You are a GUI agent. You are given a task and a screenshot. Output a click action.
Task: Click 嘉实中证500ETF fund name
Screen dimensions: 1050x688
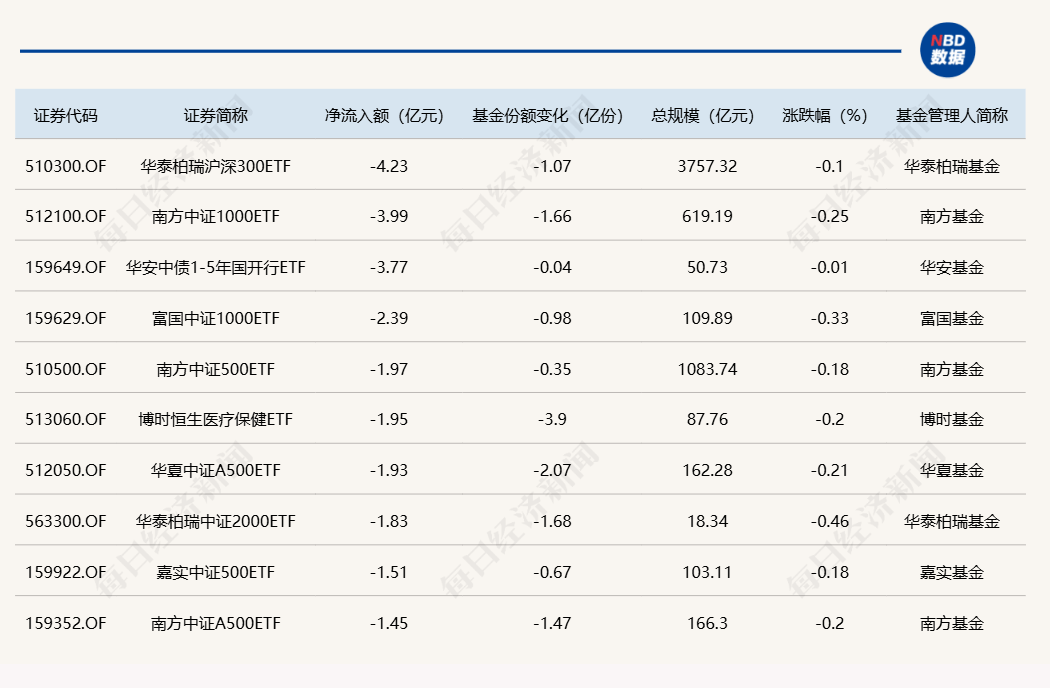click(x=215, y=573)
